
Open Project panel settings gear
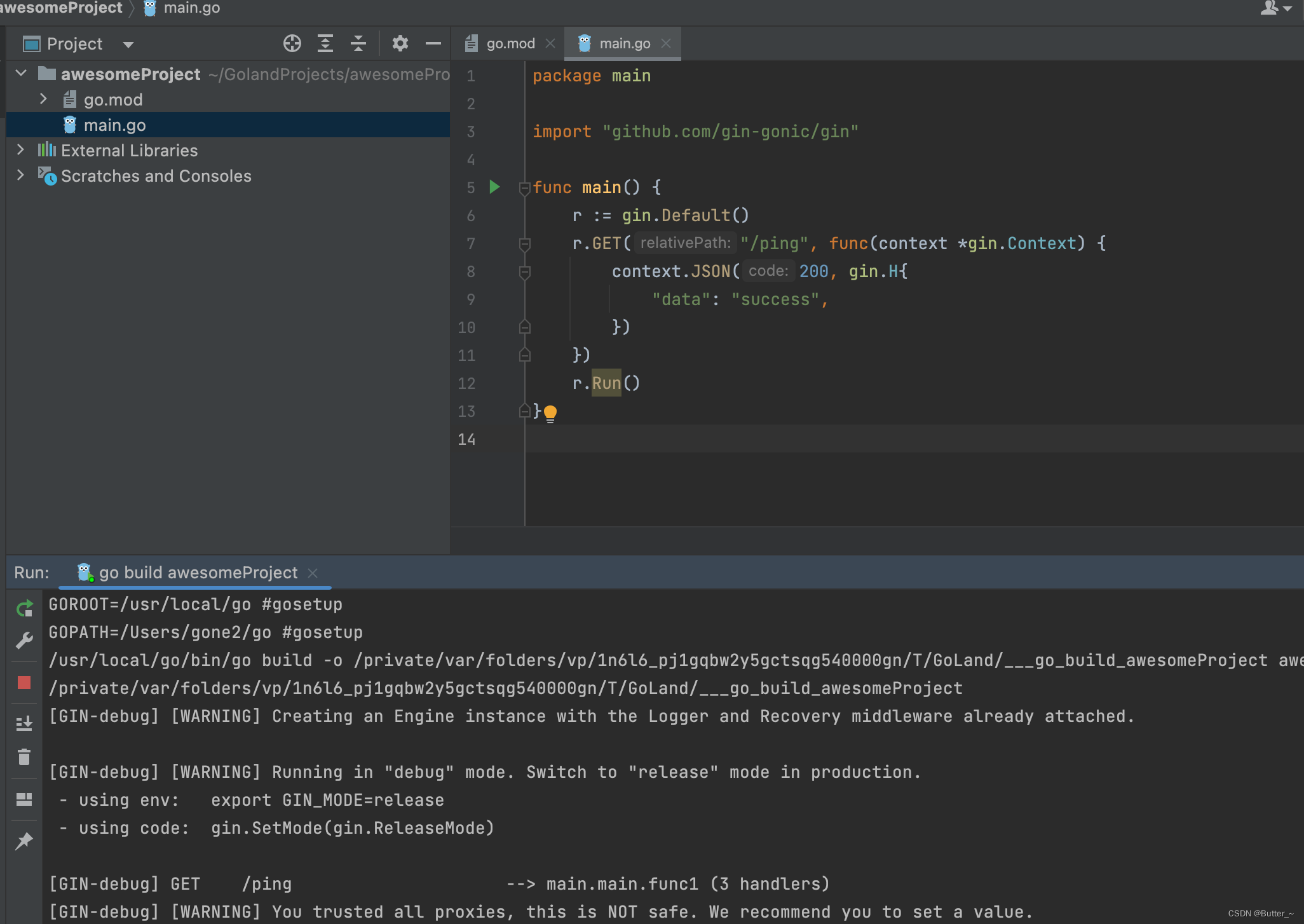pyautogui.click(x=400, y=43)
